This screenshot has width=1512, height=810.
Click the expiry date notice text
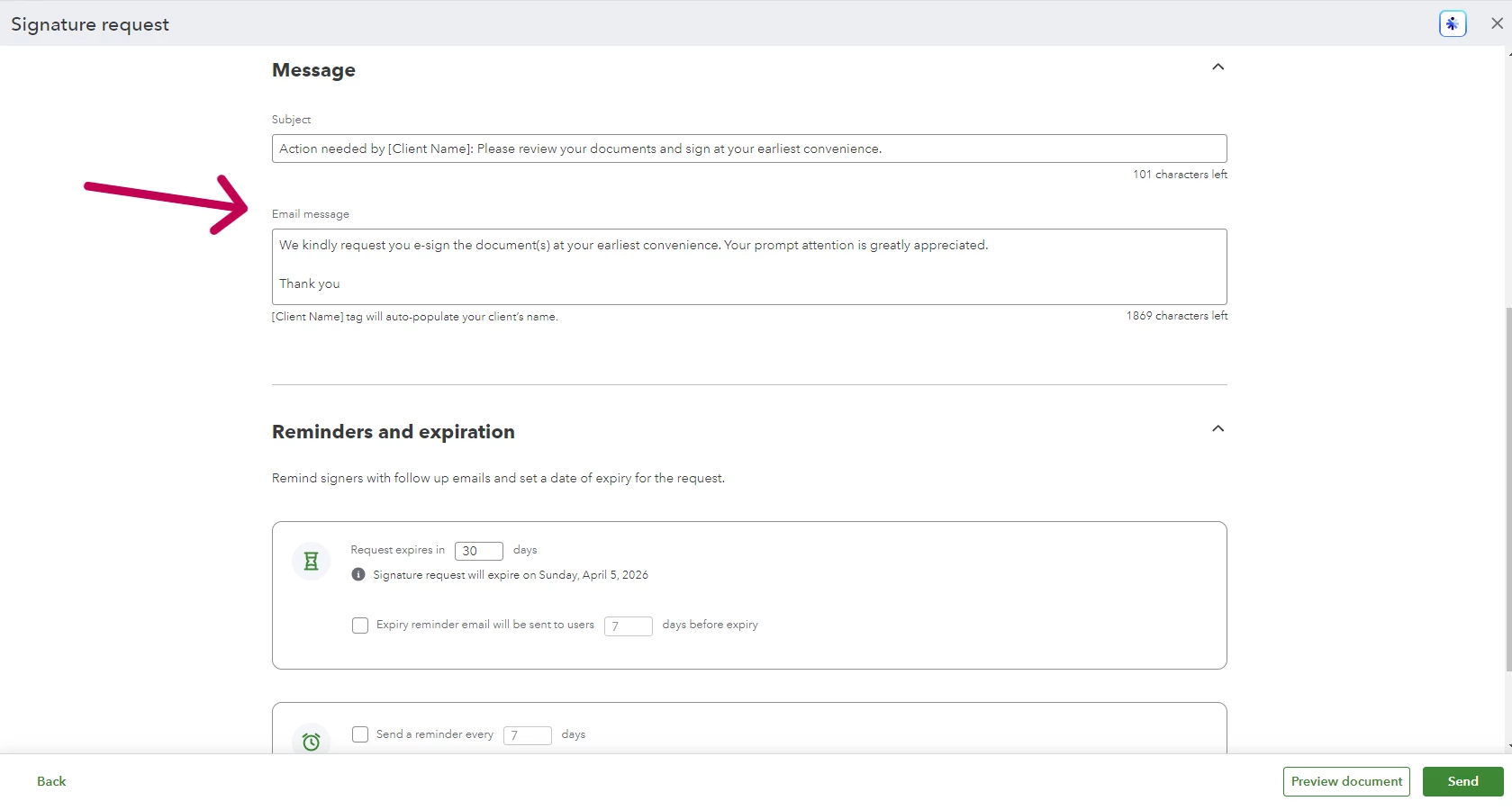(511, 575)
